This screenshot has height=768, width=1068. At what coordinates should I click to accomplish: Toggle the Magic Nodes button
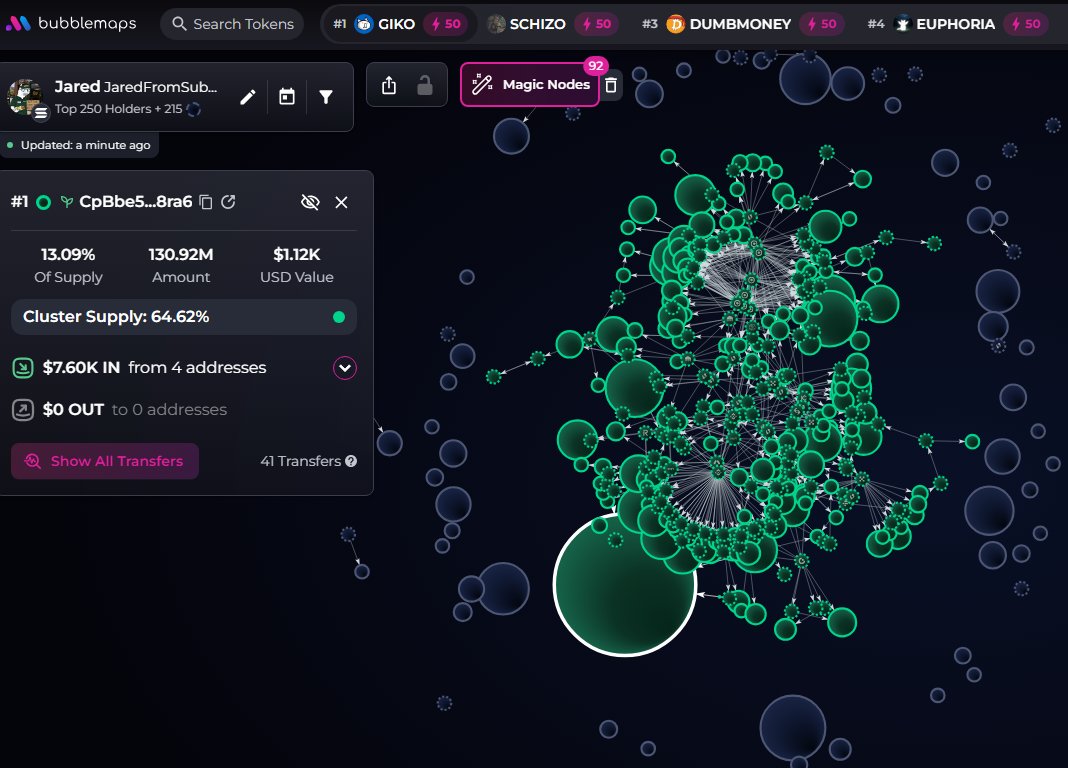(530, 85)
